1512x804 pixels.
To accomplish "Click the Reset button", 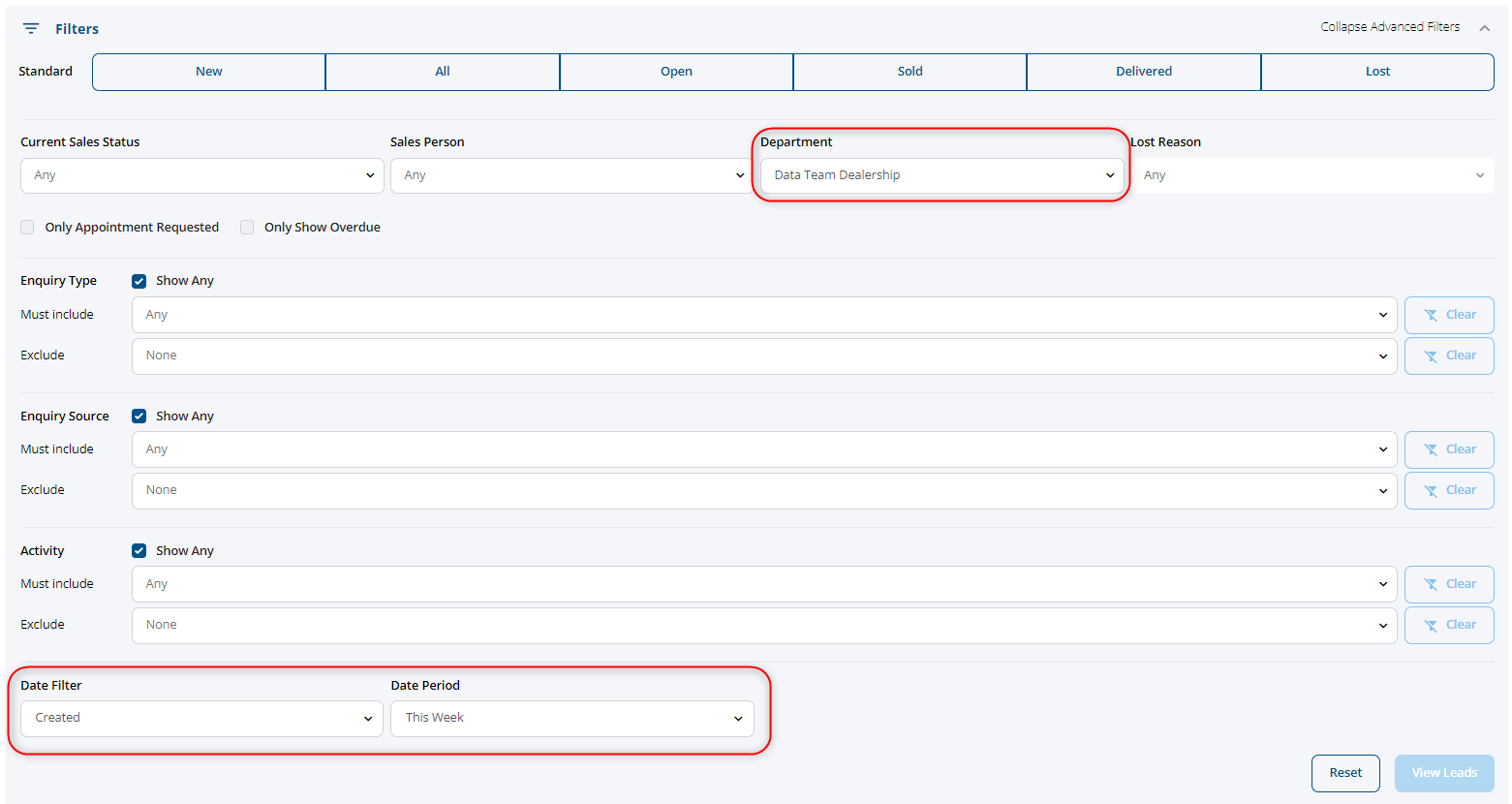I will pos(1345,773).
